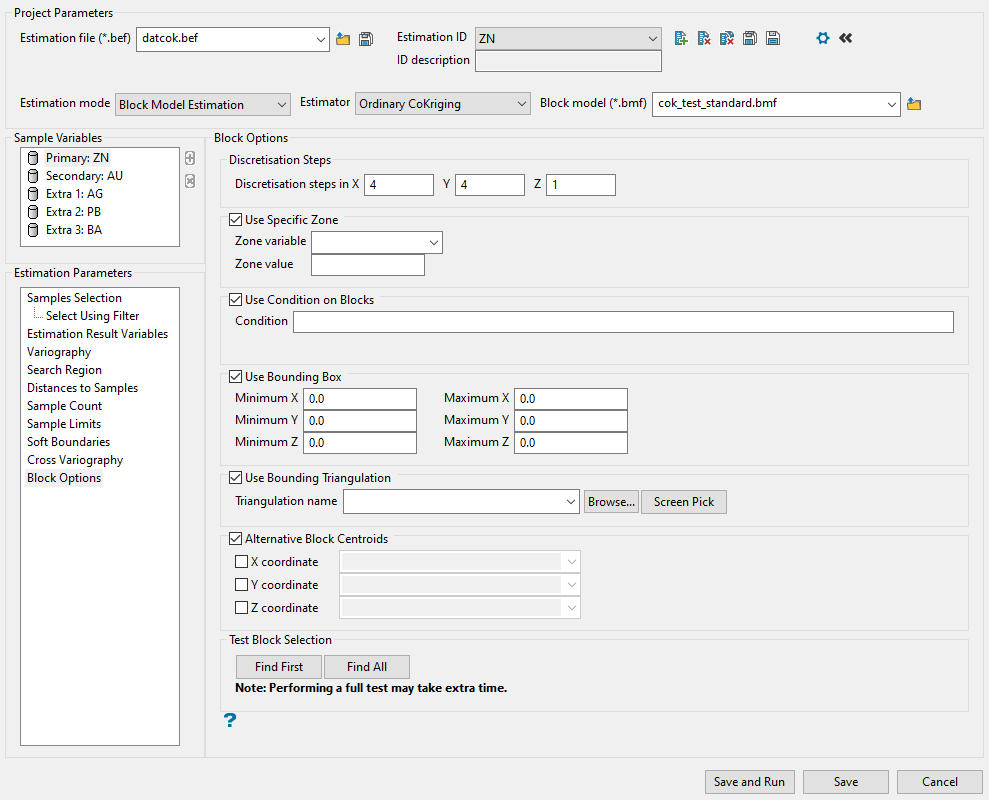Uncheck Use Specific Zone

(x=236, y=220)
